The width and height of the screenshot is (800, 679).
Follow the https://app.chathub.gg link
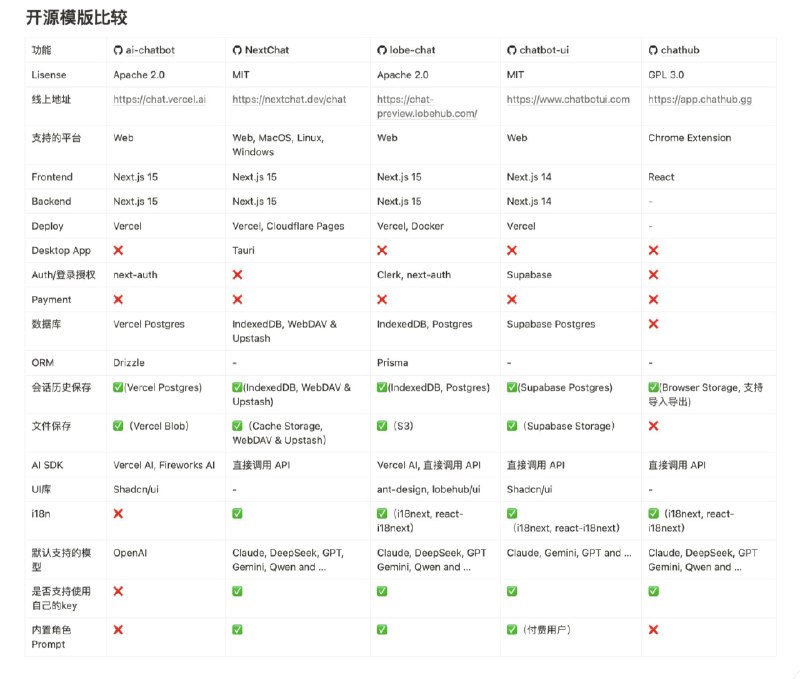pyautogui.click(x=700, y=99)
